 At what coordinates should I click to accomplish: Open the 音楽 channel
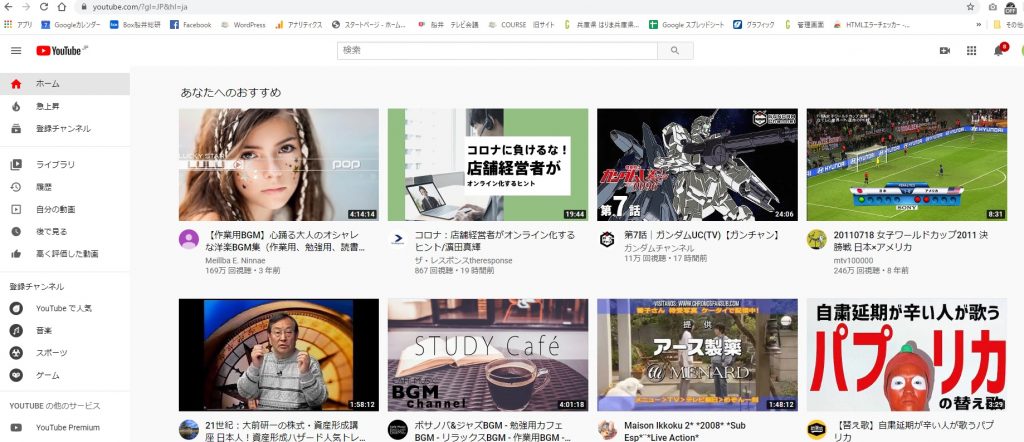65,330
